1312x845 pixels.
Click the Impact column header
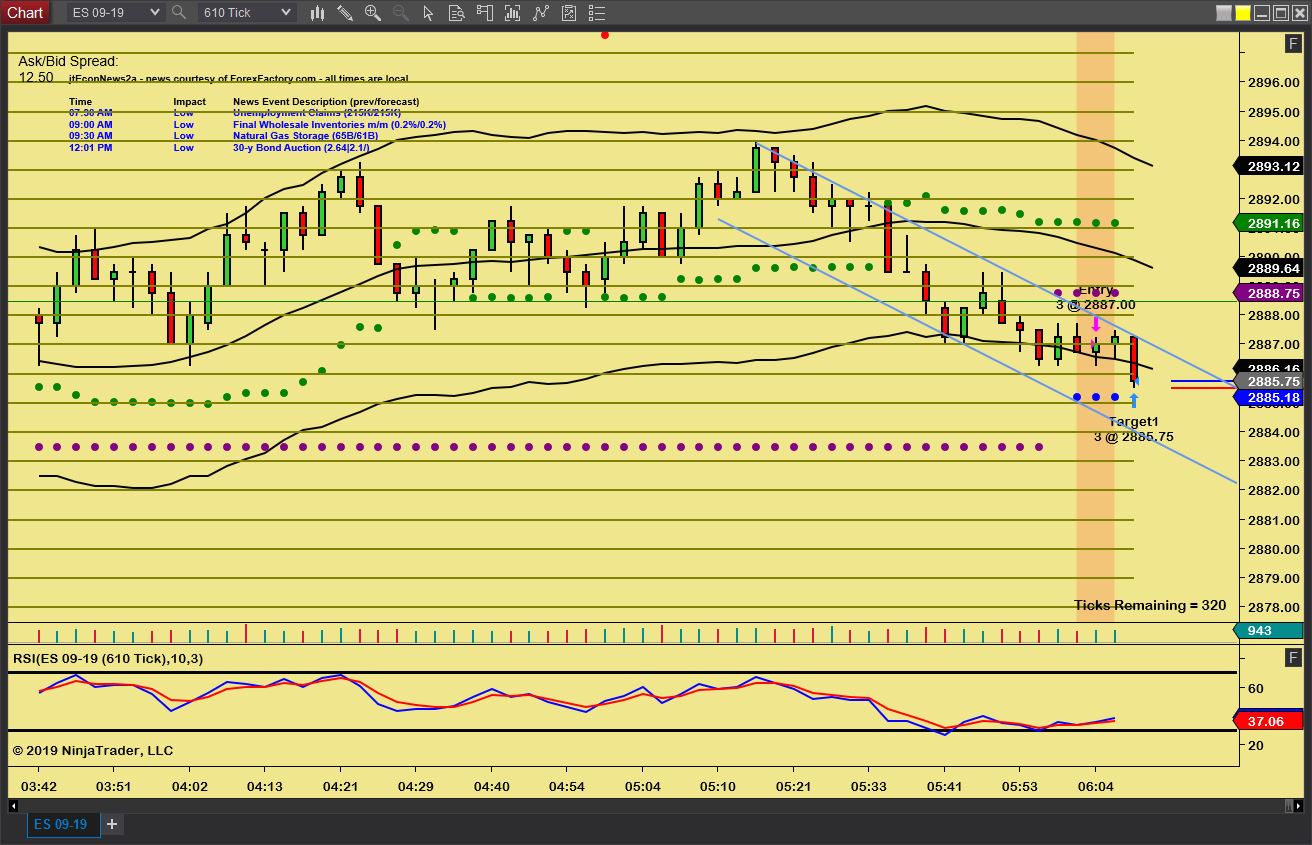189,102
